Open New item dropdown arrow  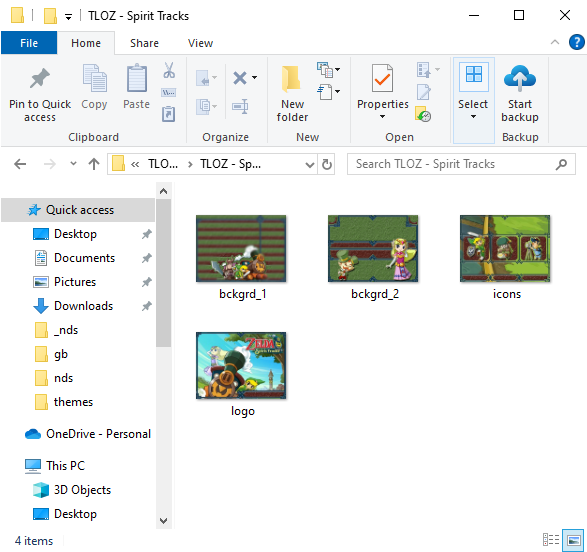point(338,70)
